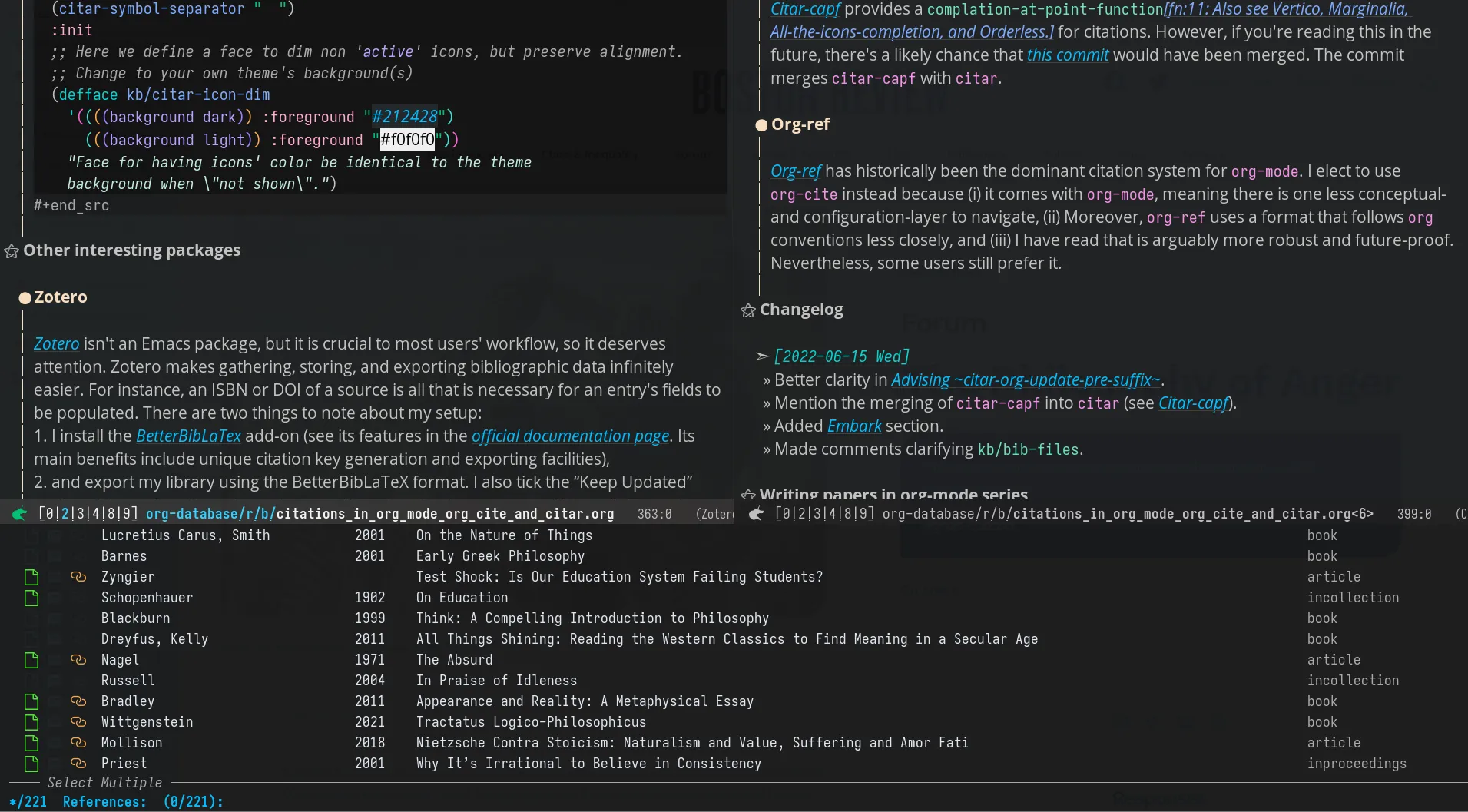Click the 'Select Multiple' label
1468x812 pixels.
pos(104,783)
